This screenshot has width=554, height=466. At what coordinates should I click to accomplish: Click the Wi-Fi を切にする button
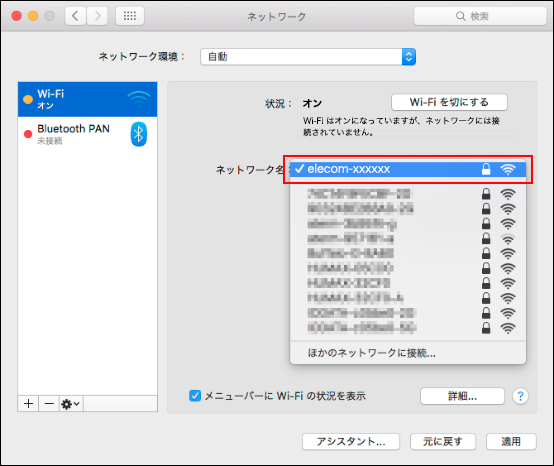click(449, 102)
